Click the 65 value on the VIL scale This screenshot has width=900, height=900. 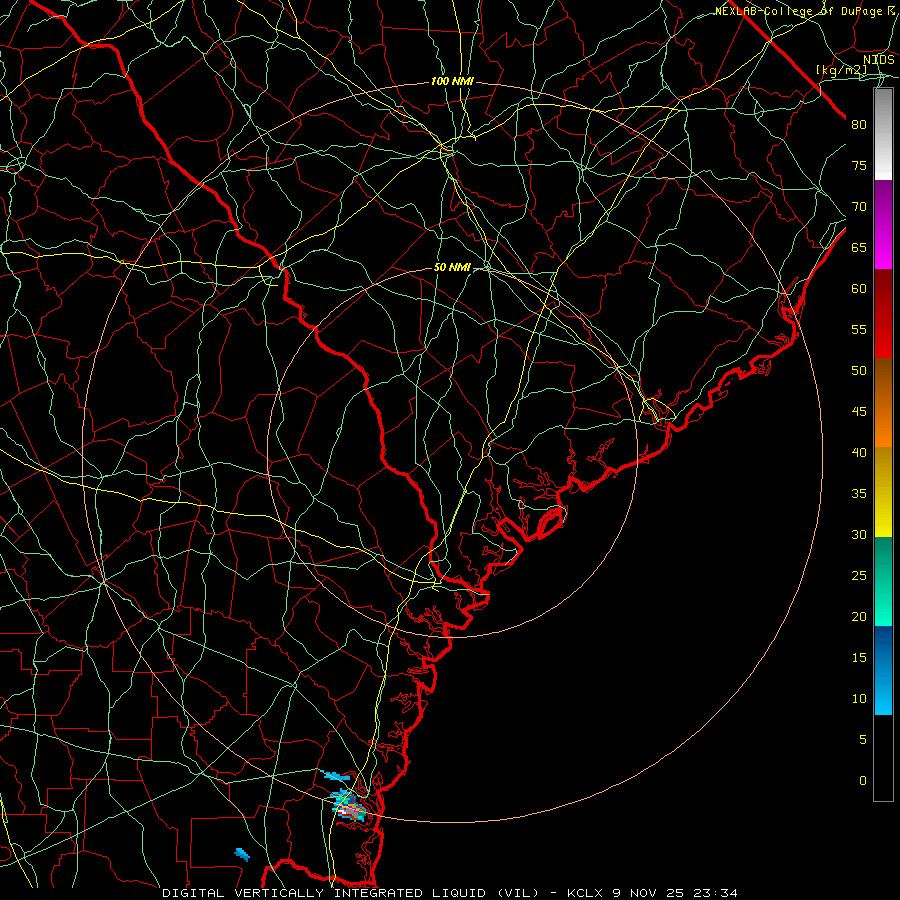(859, 247)
